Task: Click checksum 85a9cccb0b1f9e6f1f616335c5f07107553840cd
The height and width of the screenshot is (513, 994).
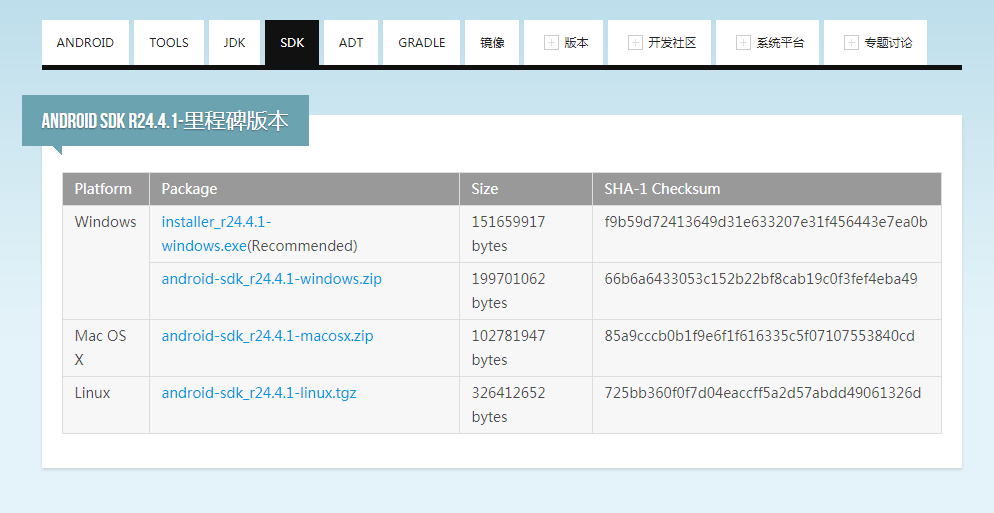Action: click(759, 336)
